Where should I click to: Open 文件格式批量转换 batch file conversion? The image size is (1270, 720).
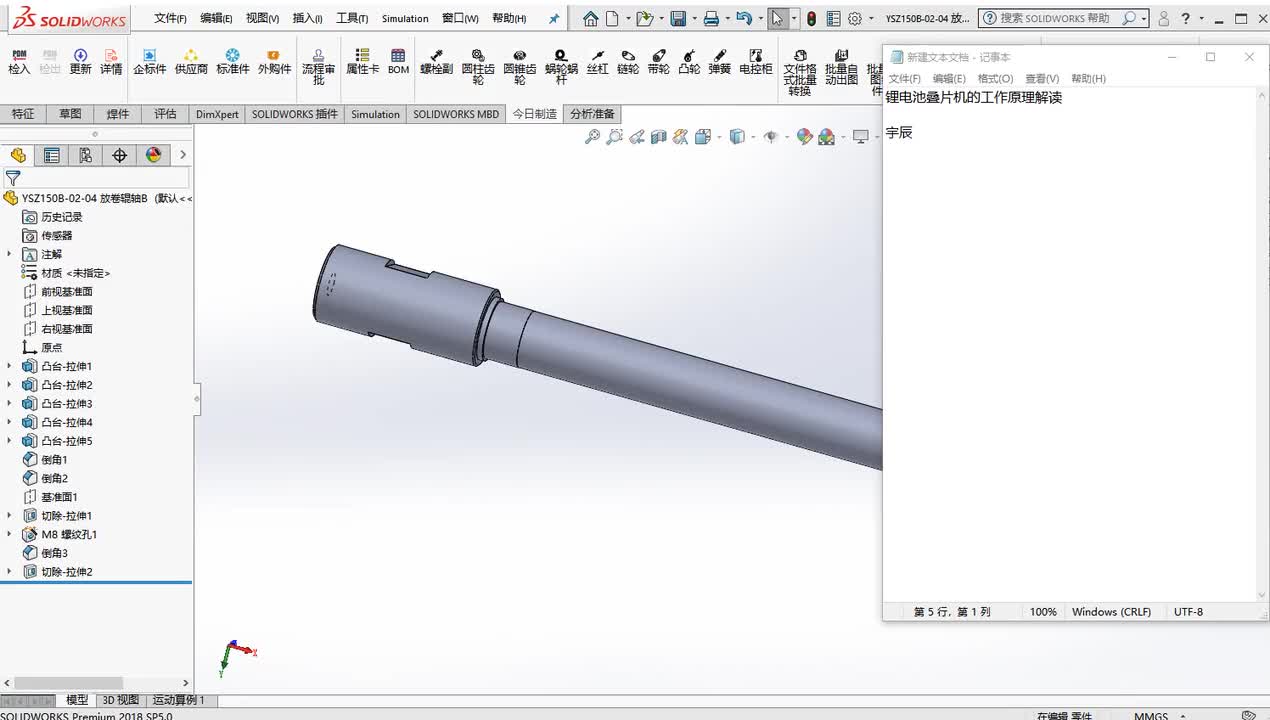(800, 73)
